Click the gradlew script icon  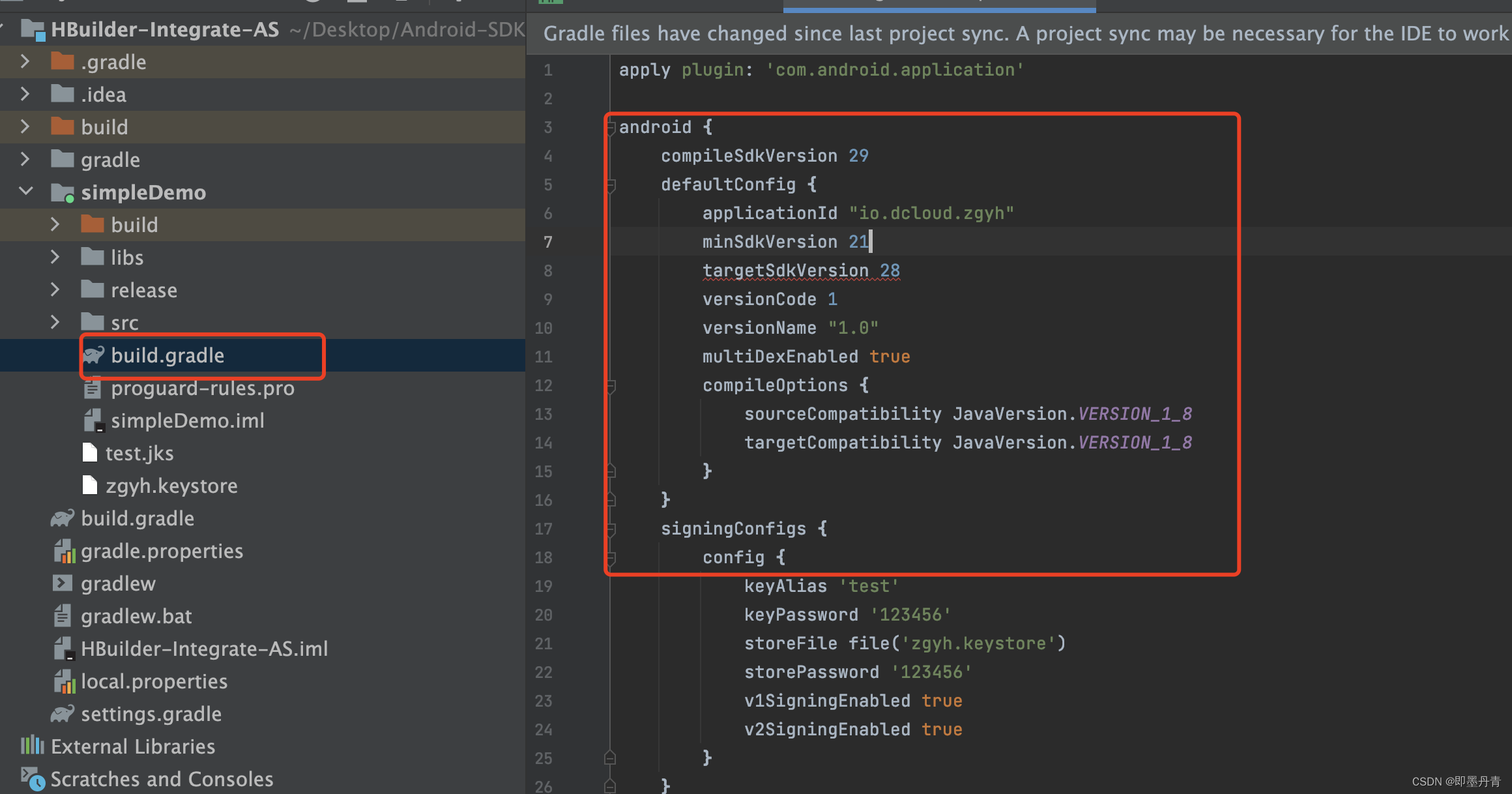63,583
